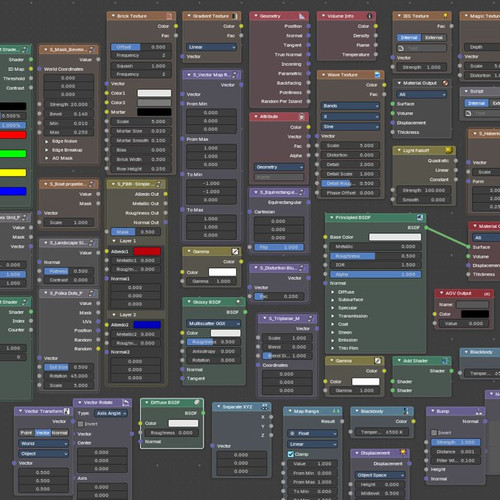Click the Wave Texture node header icon

[377, 75]
